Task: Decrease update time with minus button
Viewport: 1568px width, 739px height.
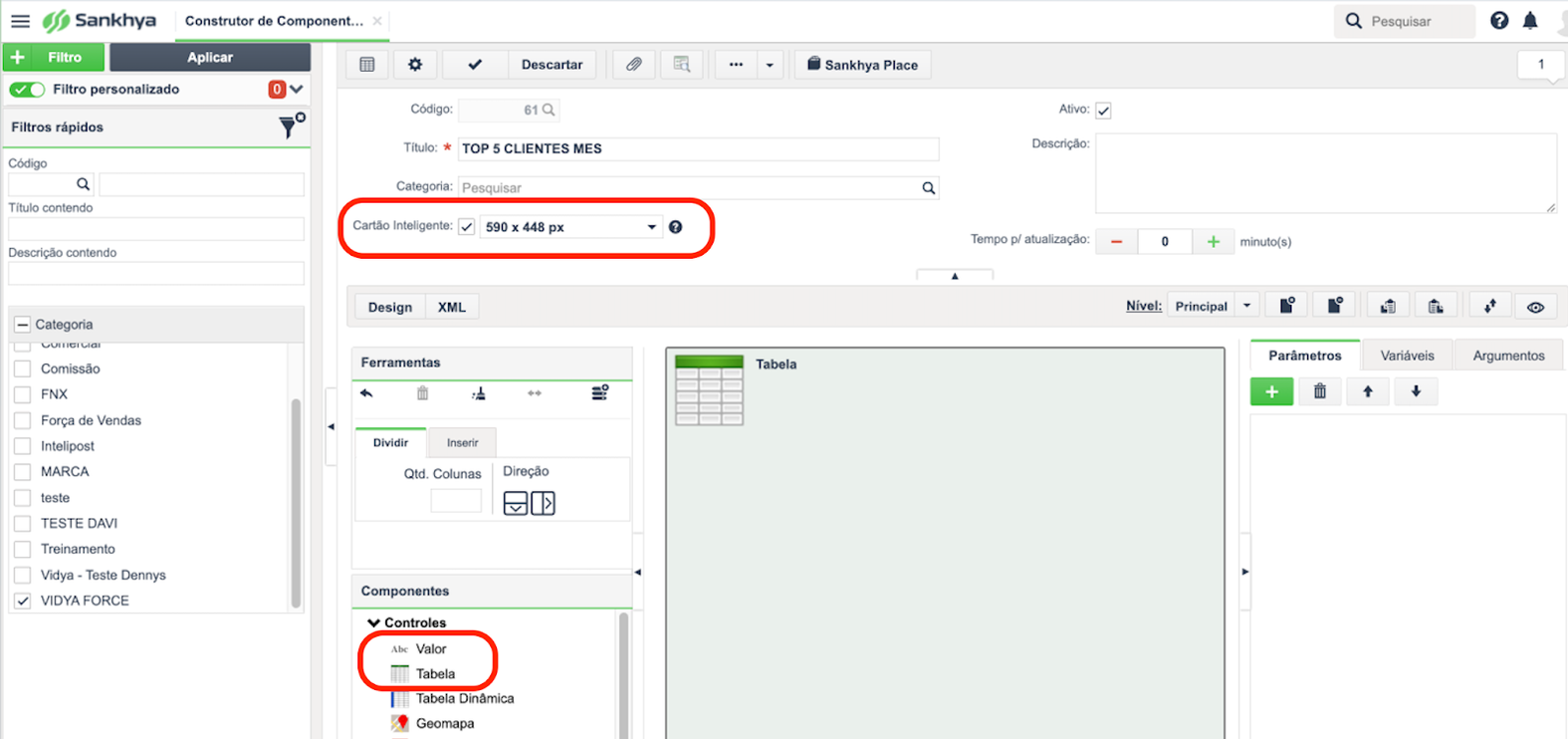Action: [1116, 242]
